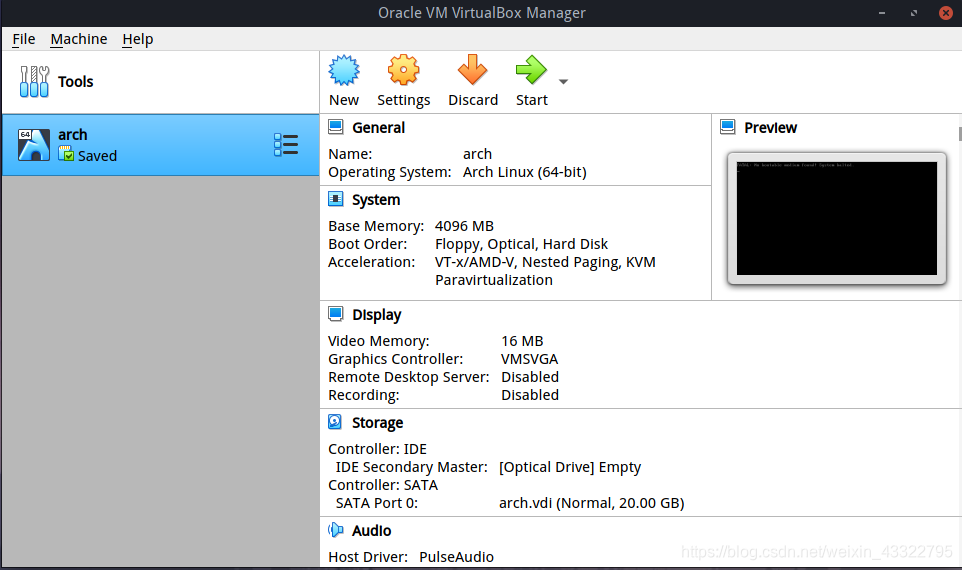Open the Help menu
This screenshot has width=962, height=570.
[137, 39]
